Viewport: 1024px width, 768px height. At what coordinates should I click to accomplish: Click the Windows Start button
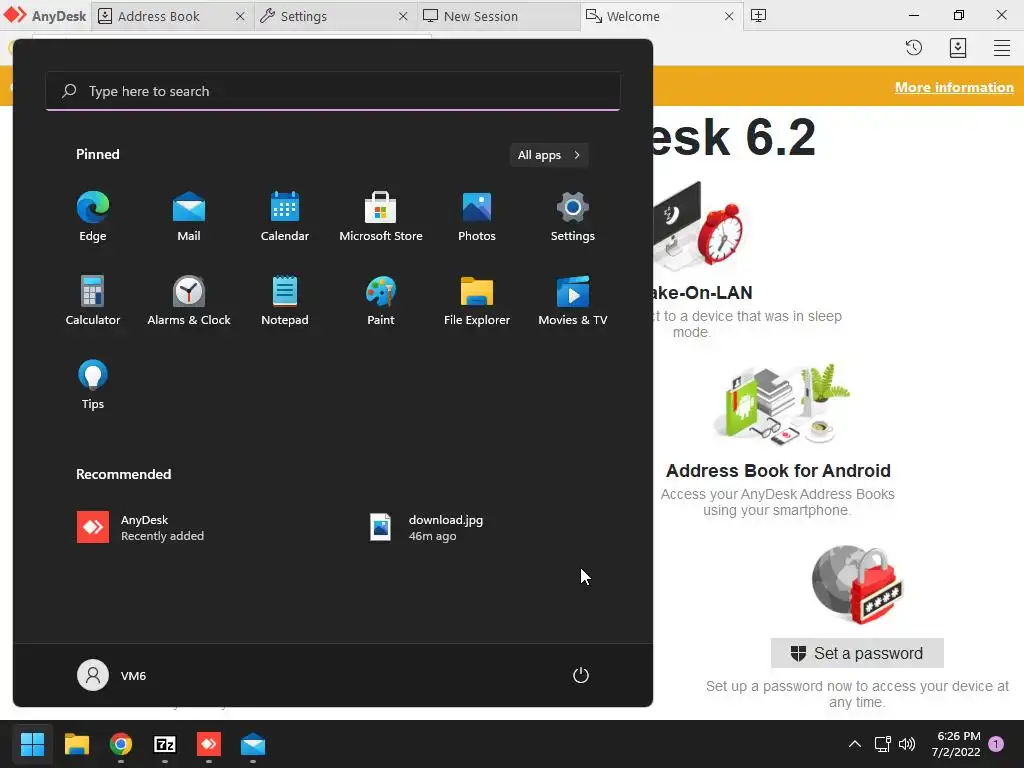[x=32, y=744]
